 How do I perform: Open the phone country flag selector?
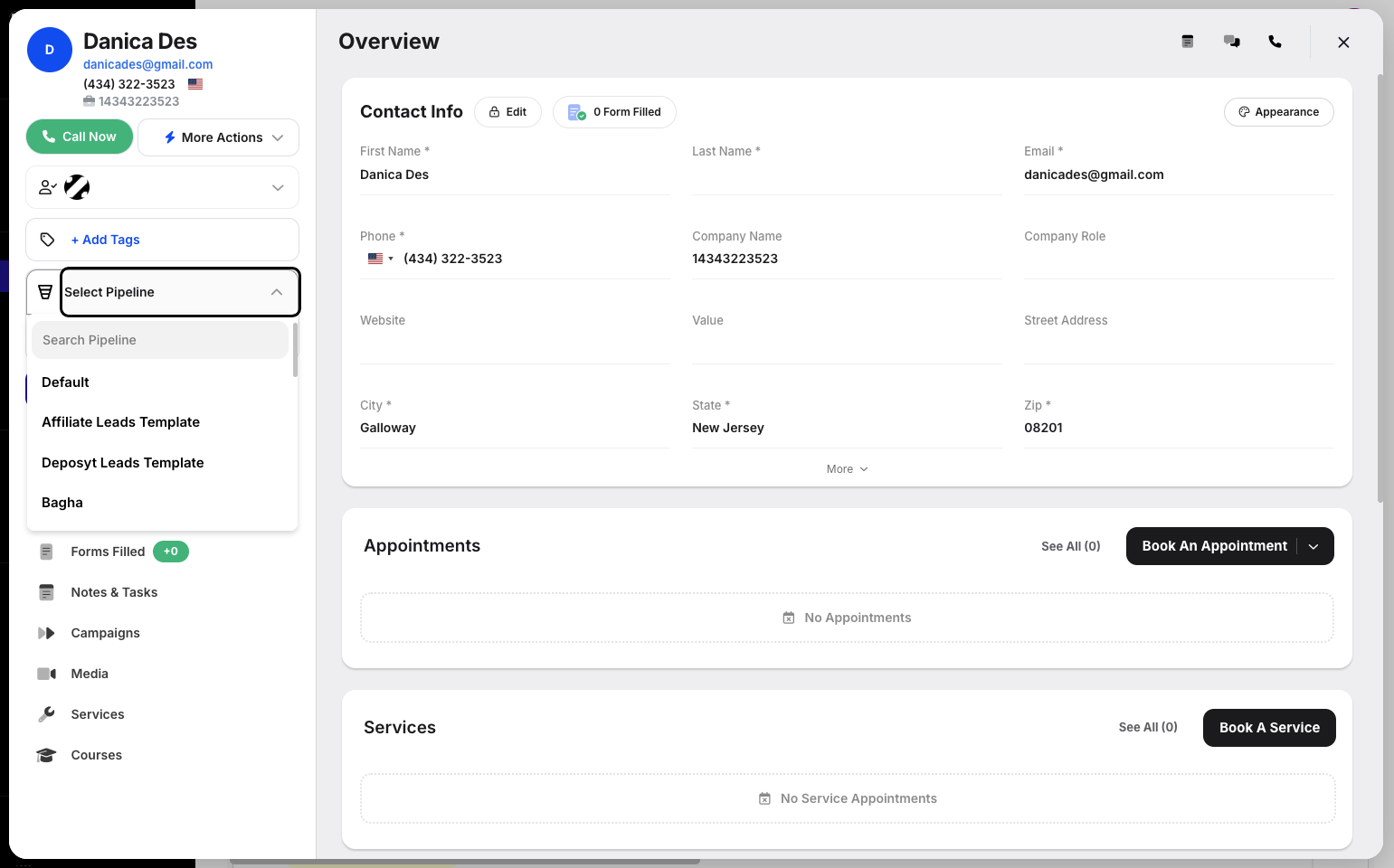380,259
